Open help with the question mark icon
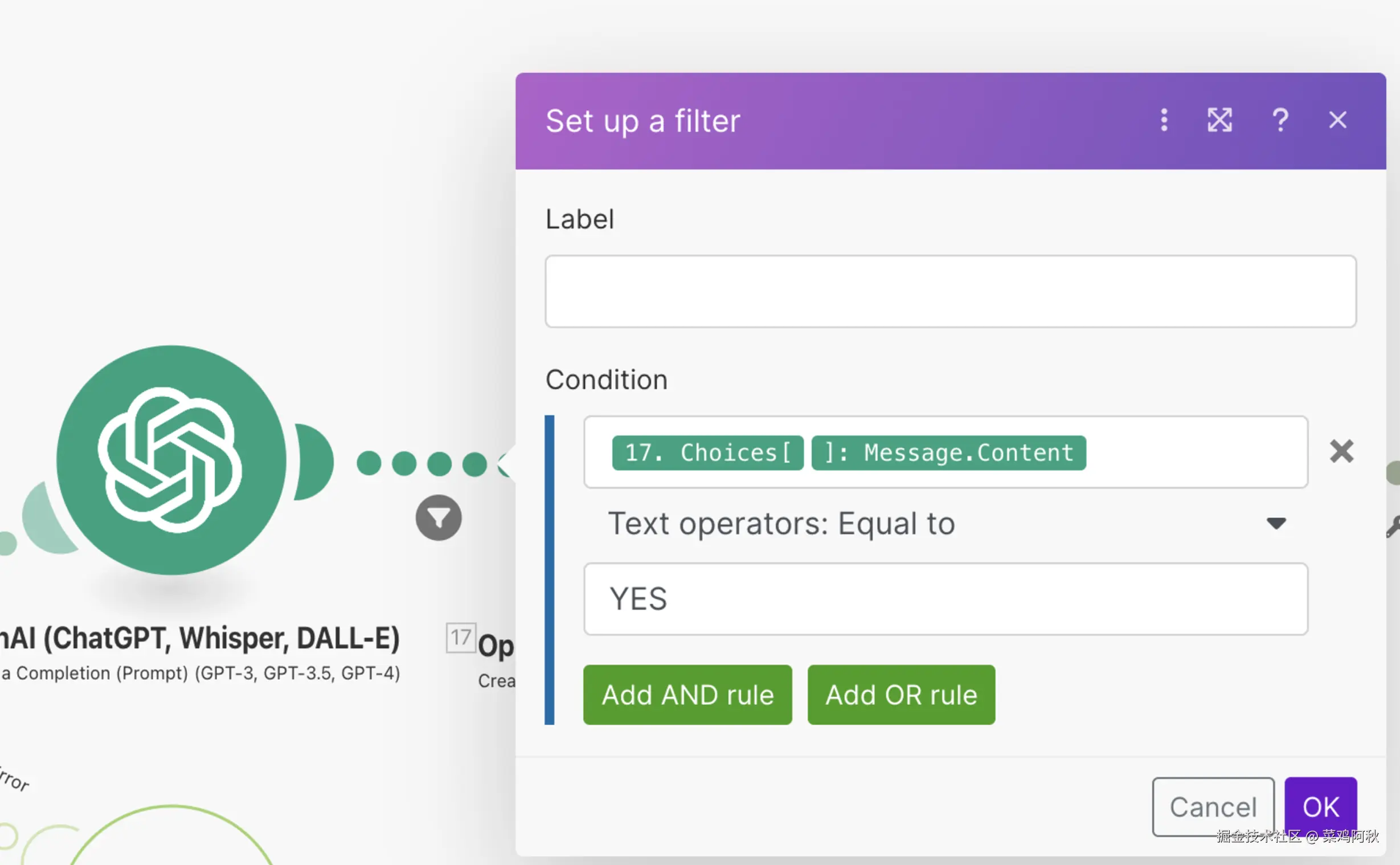Image resolution: width=1400 pixels, height=865 pixels. (1280, 120)
